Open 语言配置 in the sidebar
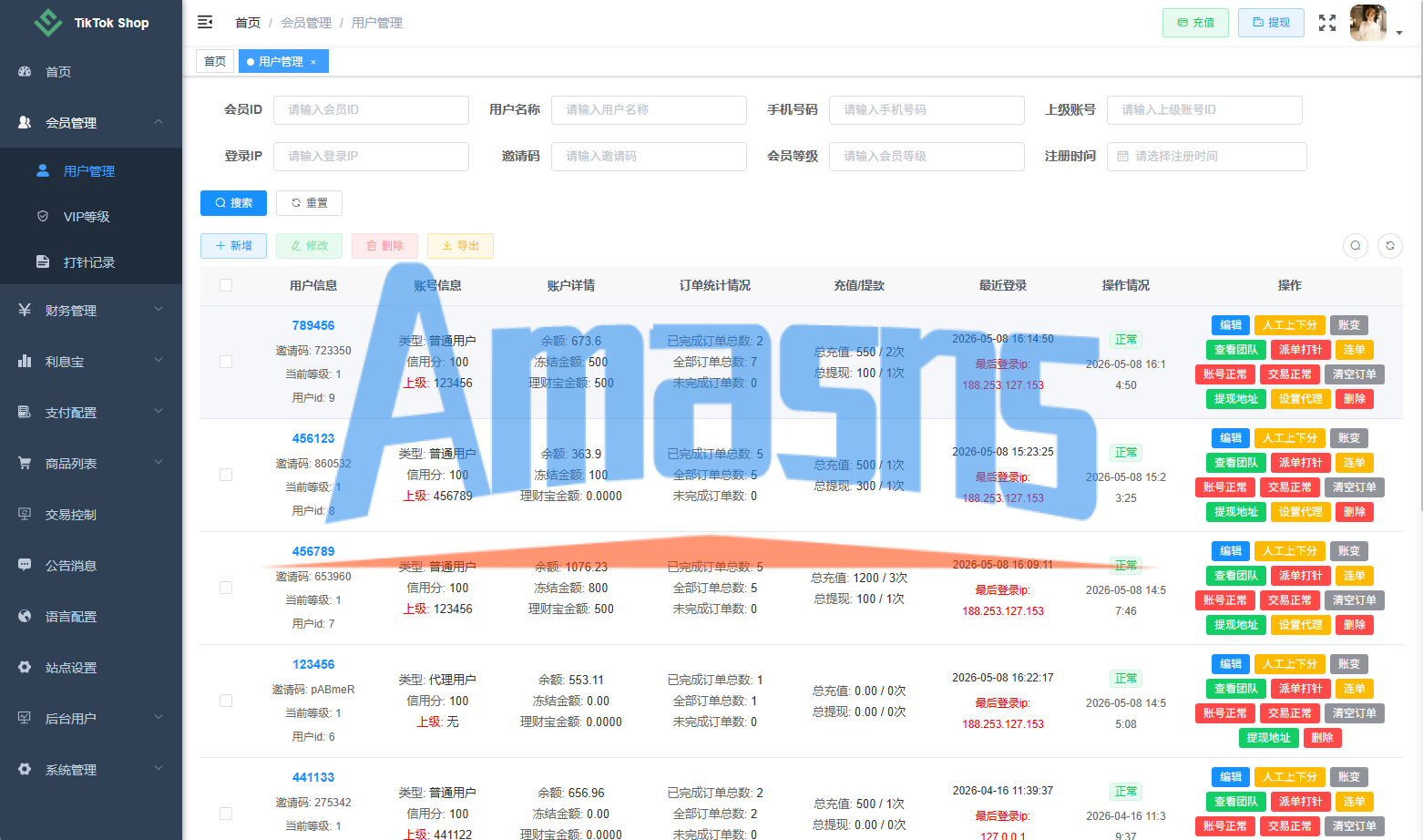1423x840 pixels. pyautogui.click(x=91, y=617)
